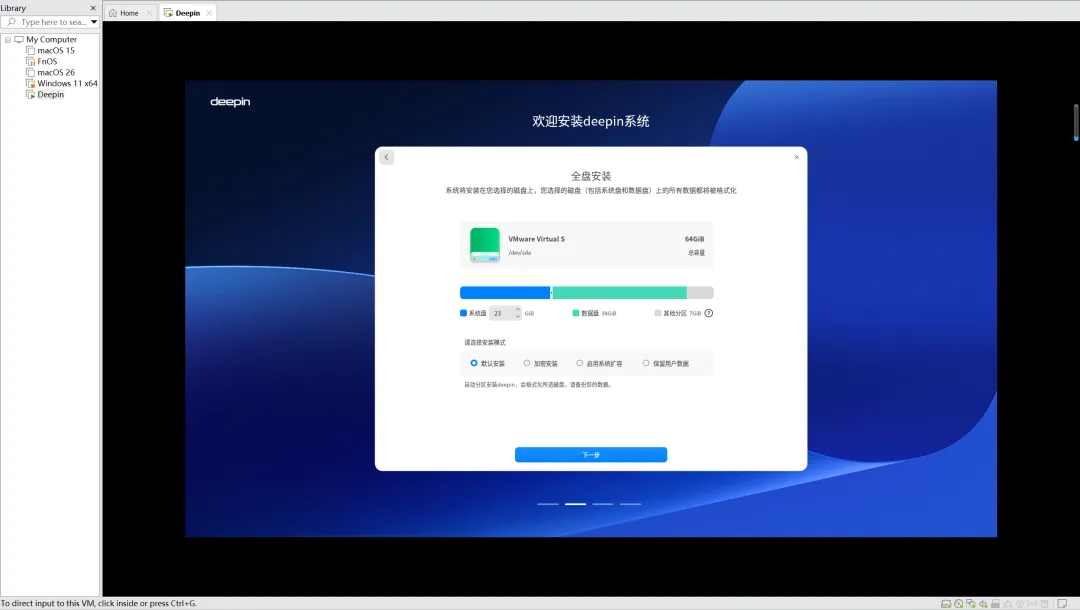Click the hard disk status icon
The height and width of the screenshot is (610, 1080).
click(946, 604)
